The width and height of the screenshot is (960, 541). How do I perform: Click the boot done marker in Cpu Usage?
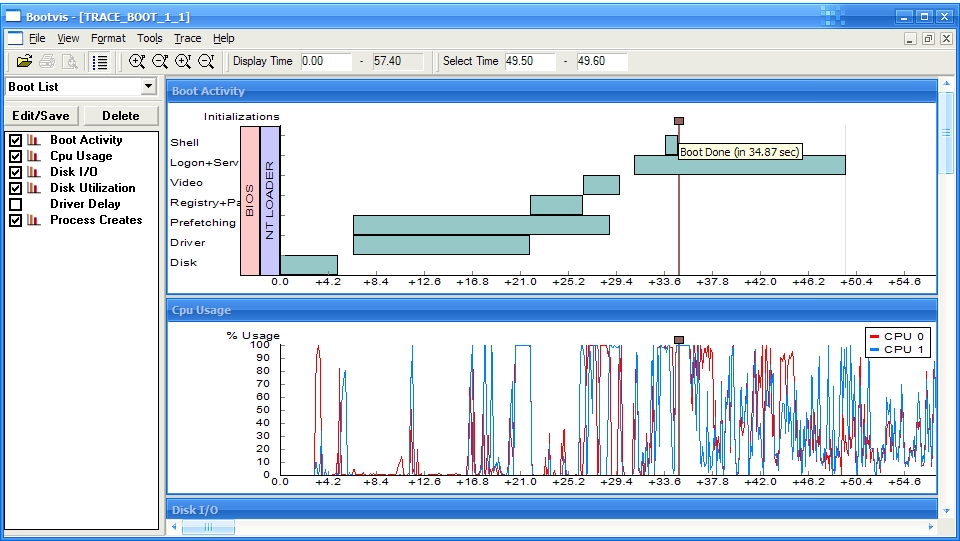pos(678,340)
